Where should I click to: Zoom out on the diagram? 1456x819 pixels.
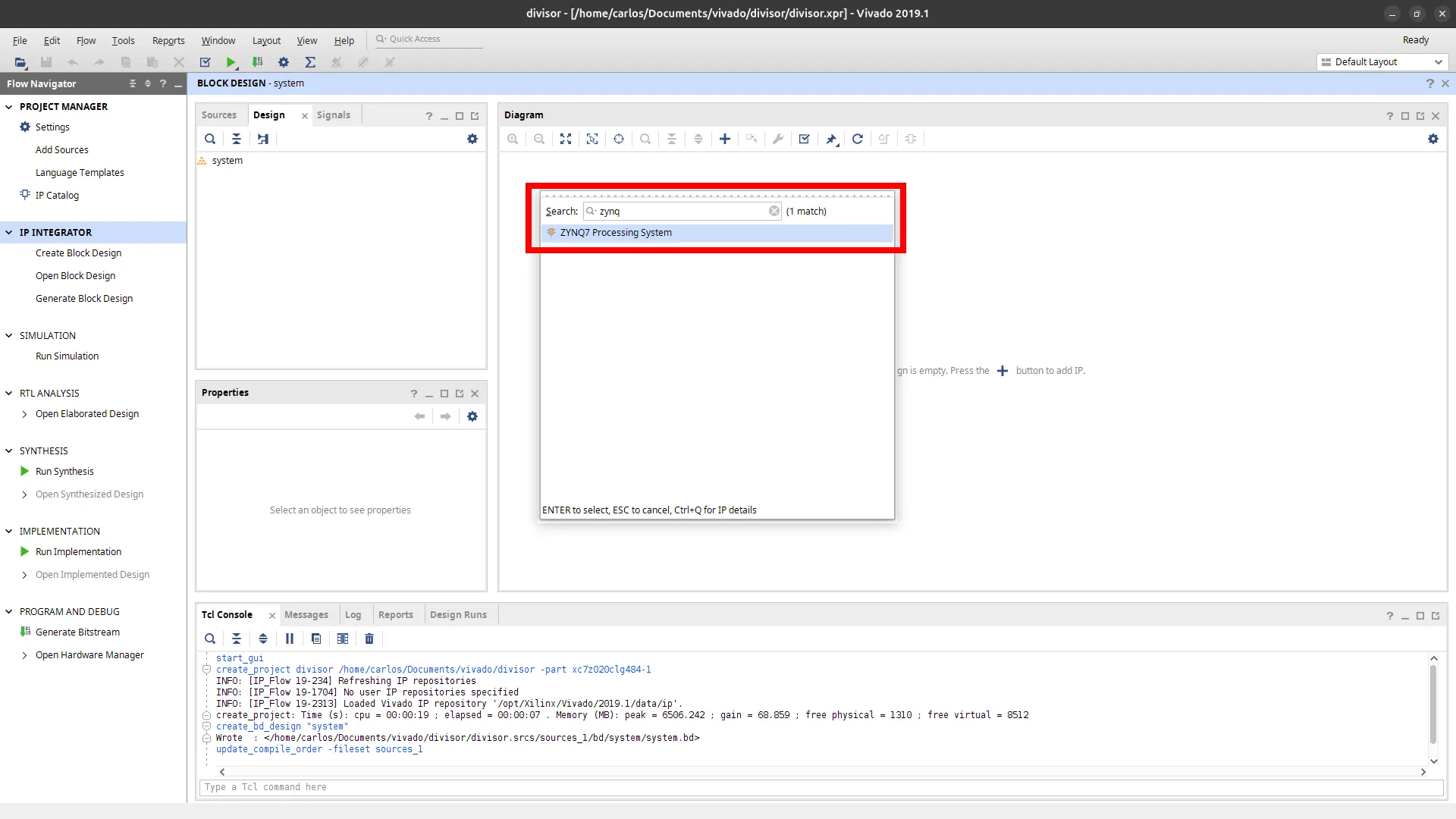[539, 139]
